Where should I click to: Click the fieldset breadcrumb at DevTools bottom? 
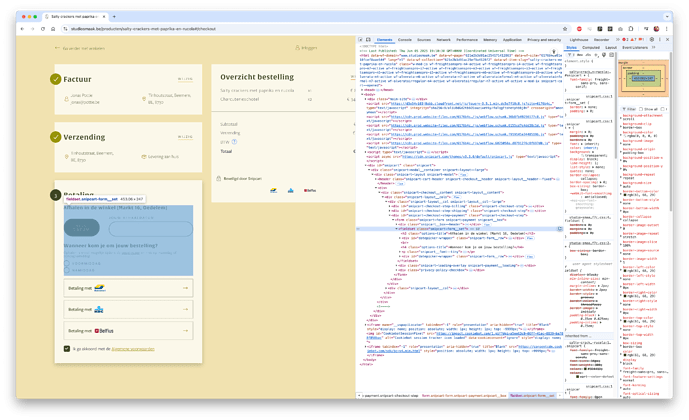[532, 396]
